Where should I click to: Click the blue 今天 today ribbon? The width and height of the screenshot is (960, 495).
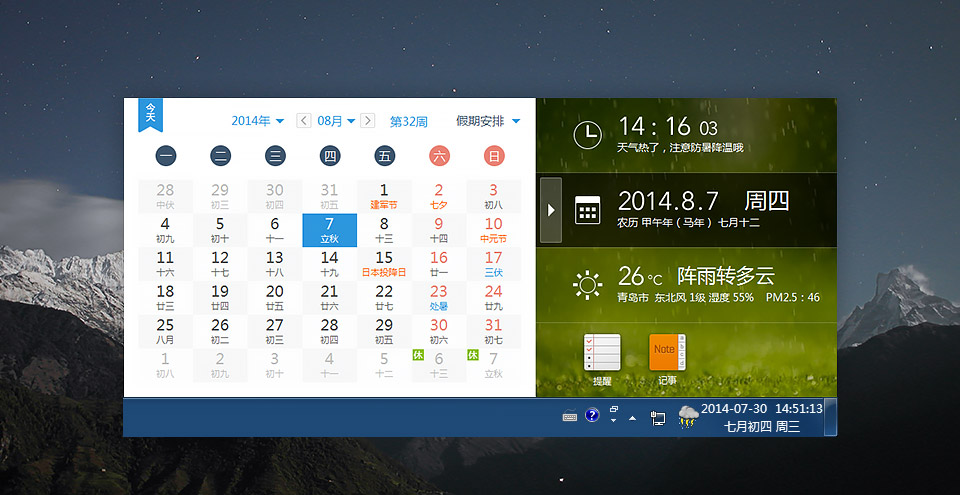(150, 115)
